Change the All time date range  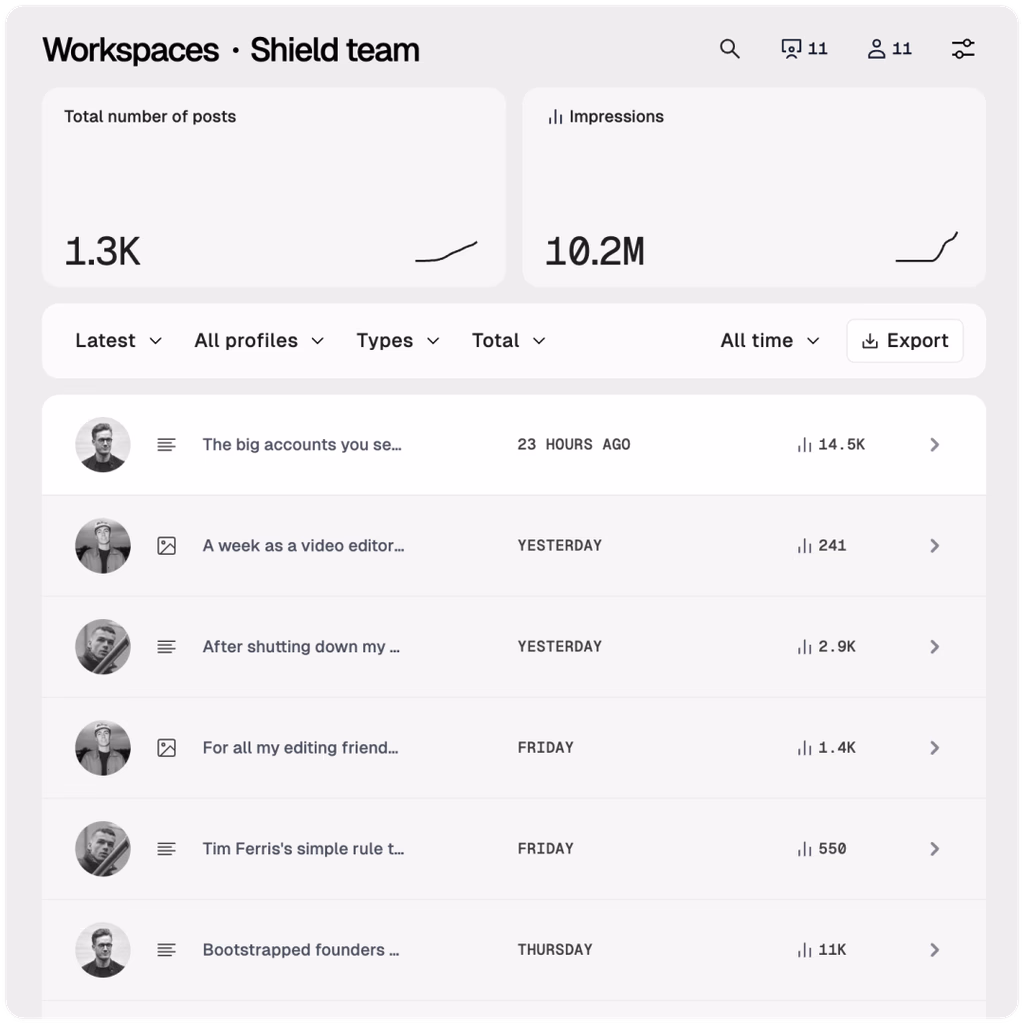tap(768, 340)
